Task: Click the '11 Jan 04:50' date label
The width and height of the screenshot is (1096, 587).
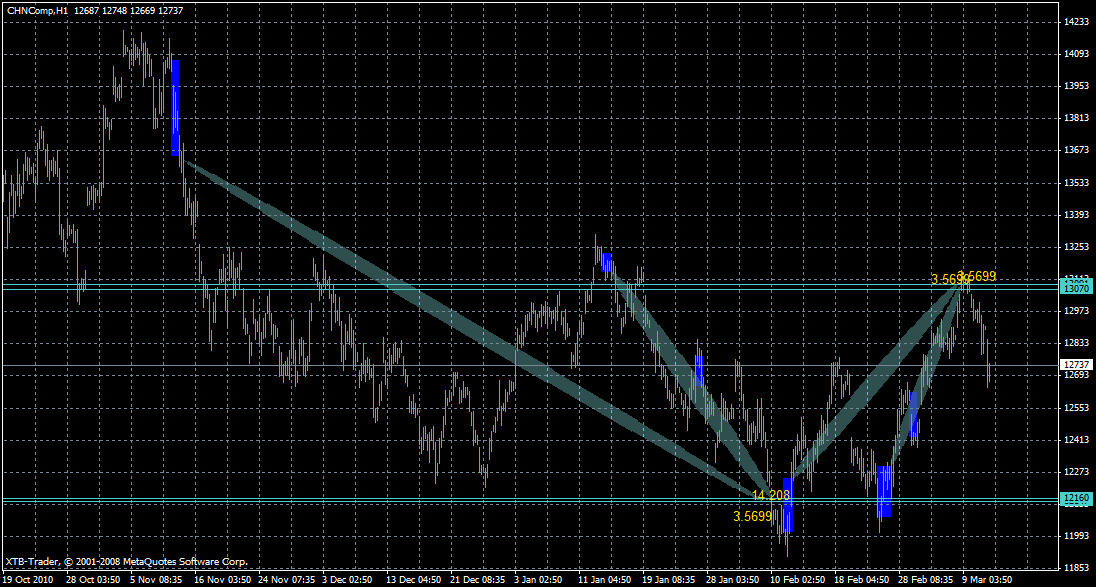Action: coord(605,580)
